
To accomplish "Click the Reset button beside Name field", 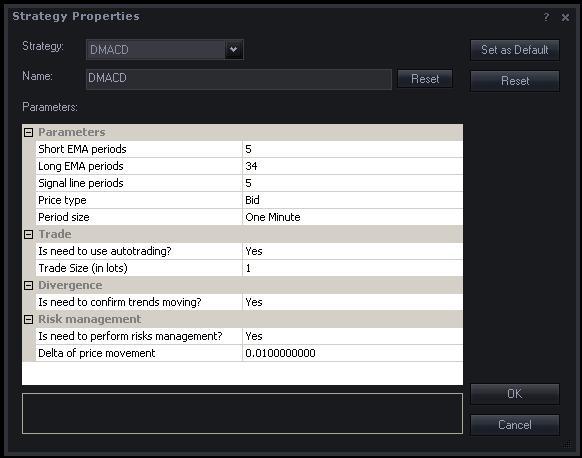I will [425, 79].
